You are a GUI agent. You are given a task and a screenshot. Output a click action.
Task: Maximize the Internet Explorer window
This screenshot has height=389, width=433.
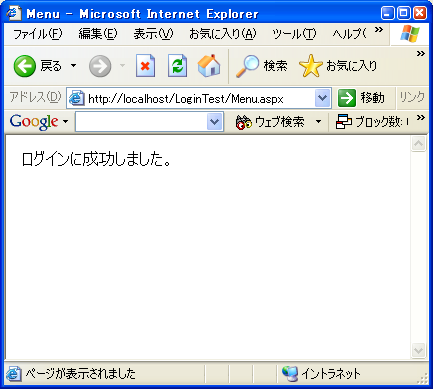click(x=403, y=13)
